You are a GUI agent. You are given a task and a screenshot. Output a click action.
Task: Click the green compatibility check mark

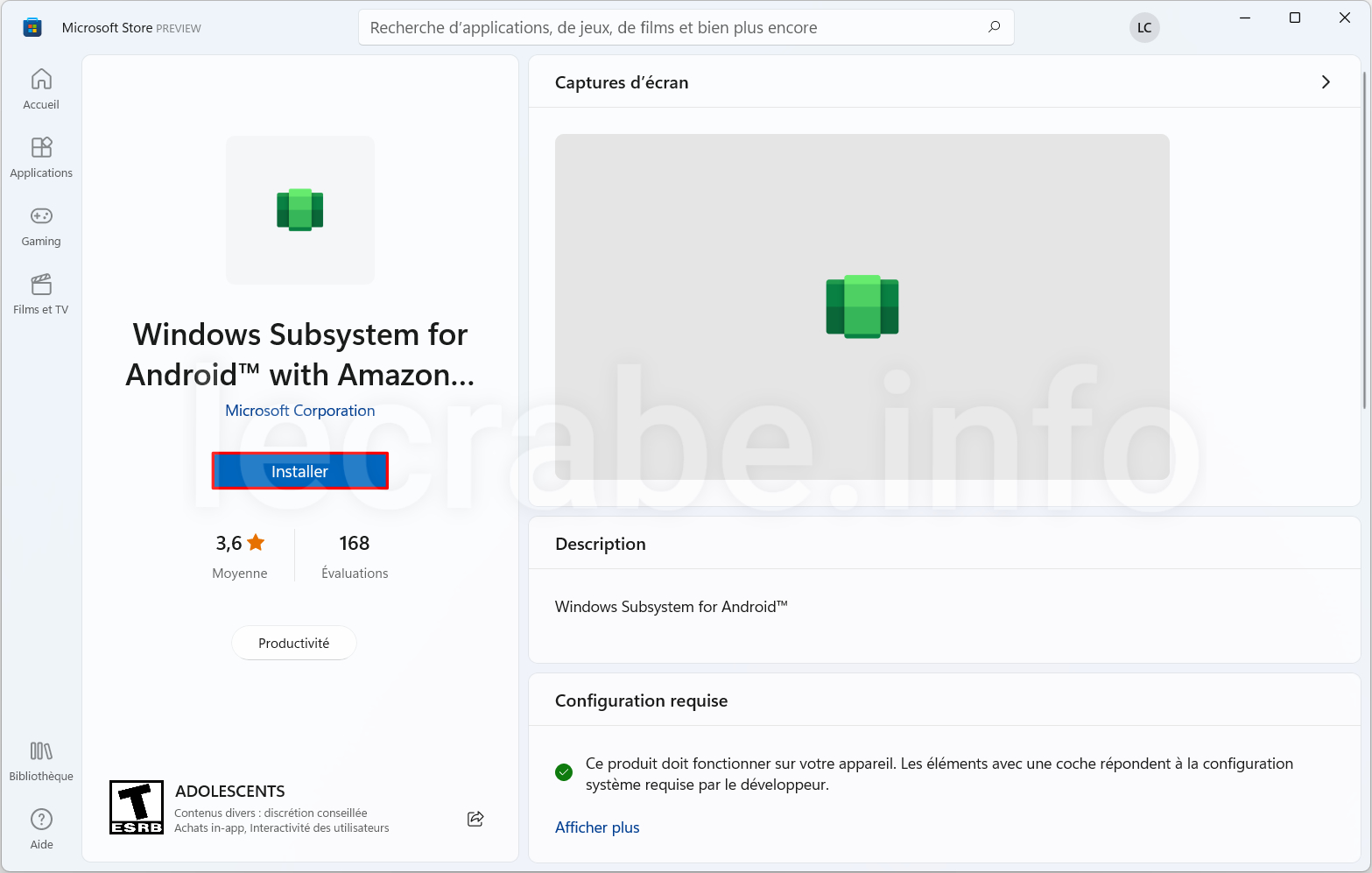pos(564,772)
